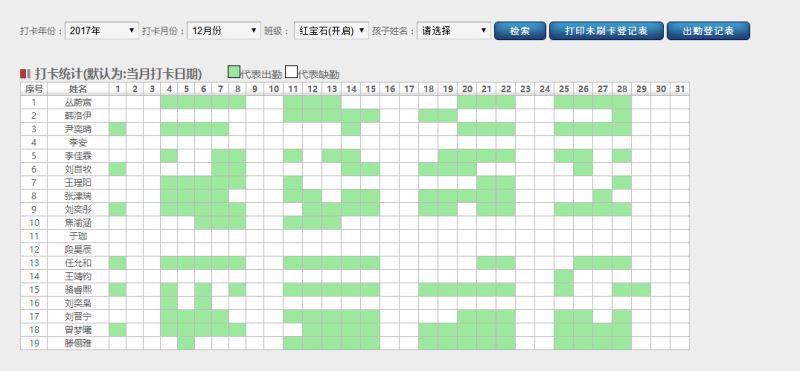Select day 15 column header

point(370,89)
